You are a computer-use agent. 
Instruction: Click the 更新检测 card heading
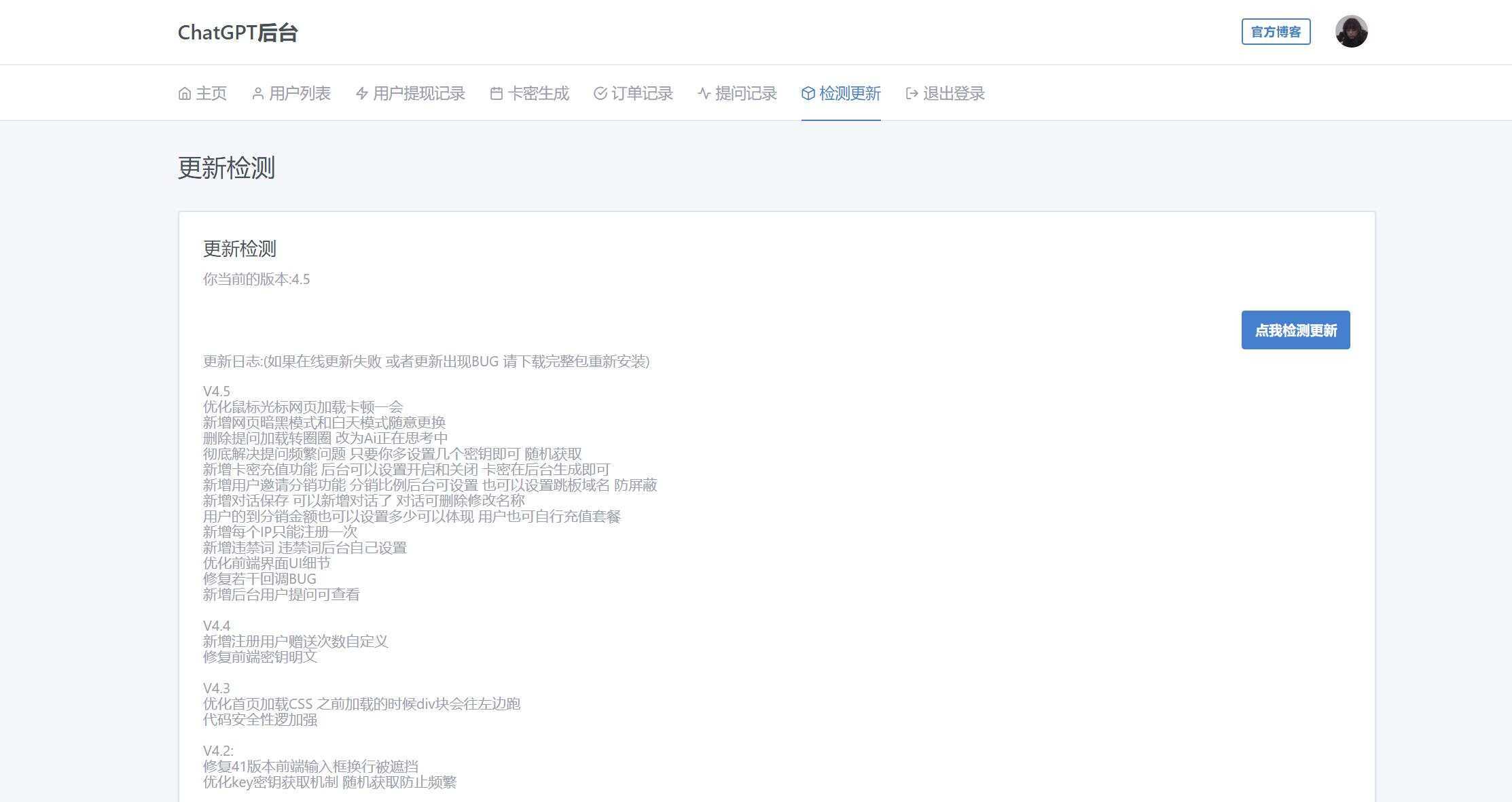238,249
